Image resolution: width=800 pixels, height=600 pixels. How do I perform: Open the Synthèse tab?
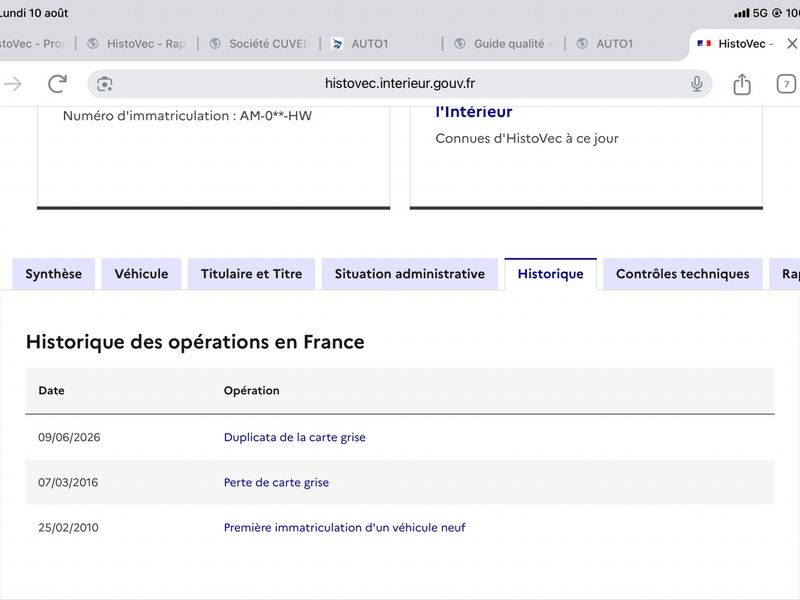coord(54,274)
